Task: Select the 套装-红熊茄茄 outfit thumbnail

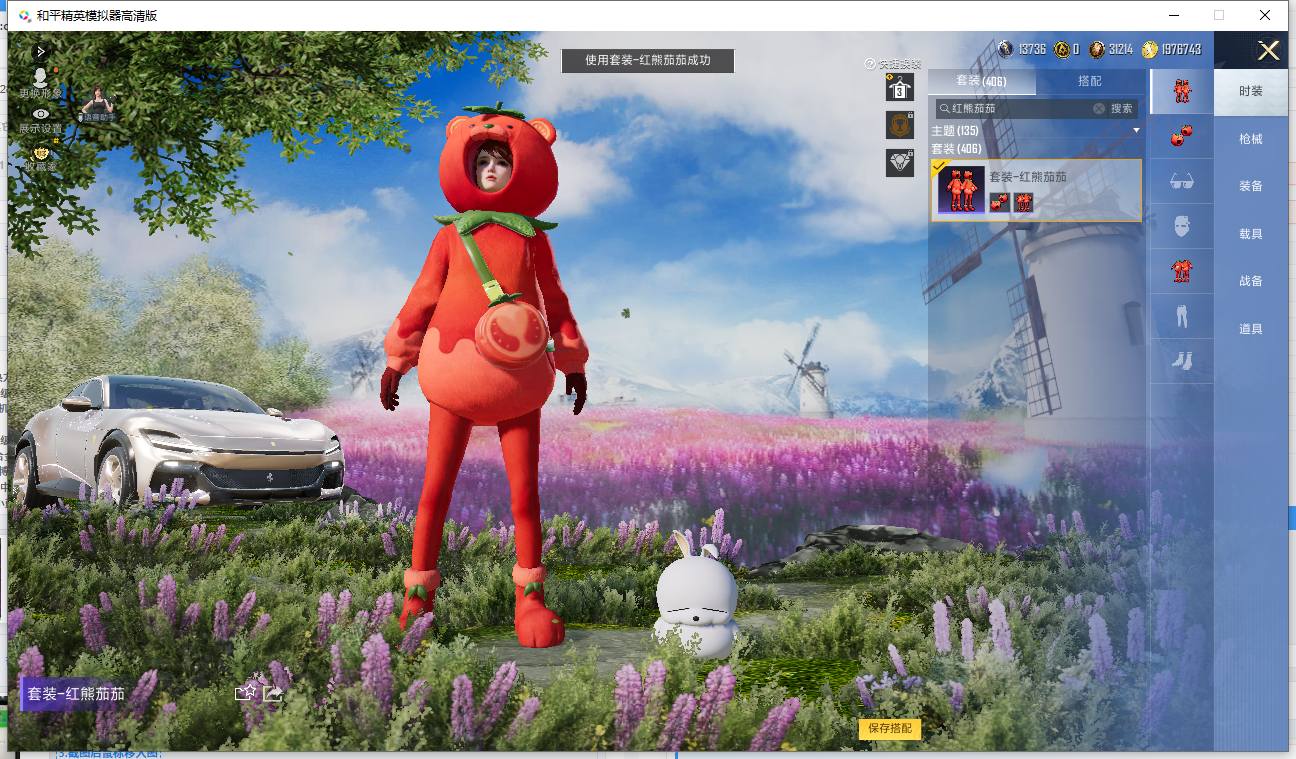Action: [961, 190]
